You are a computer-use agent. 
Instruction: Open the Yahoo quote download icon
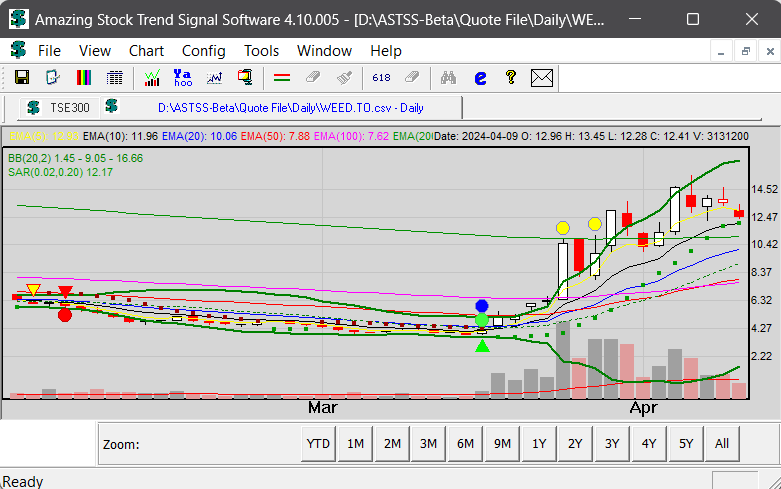pyautogui.click(x=183, y=77)
